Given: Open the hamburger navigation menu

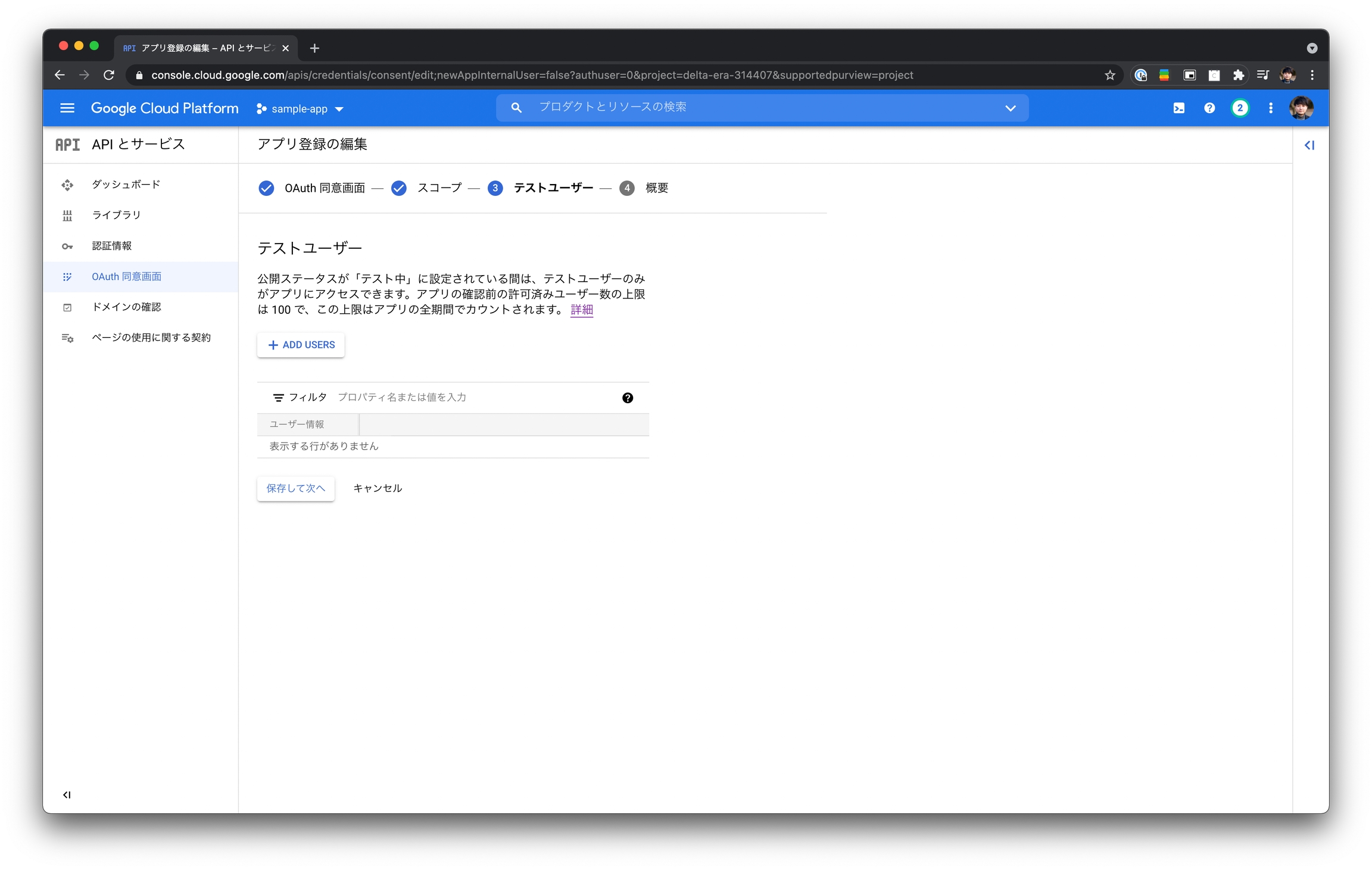Looking at the screenshot, I should click(x=67, y=108).
